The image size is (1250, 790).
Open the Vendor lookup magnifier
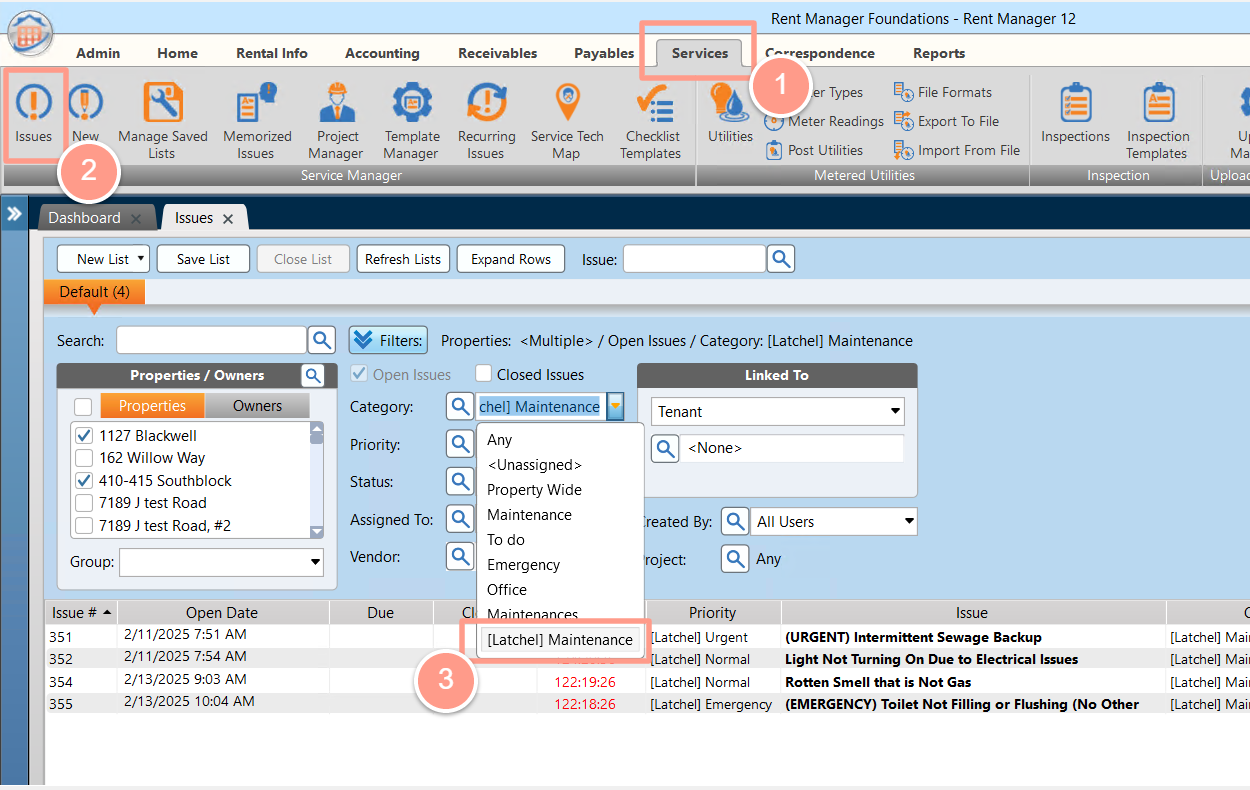459,556
